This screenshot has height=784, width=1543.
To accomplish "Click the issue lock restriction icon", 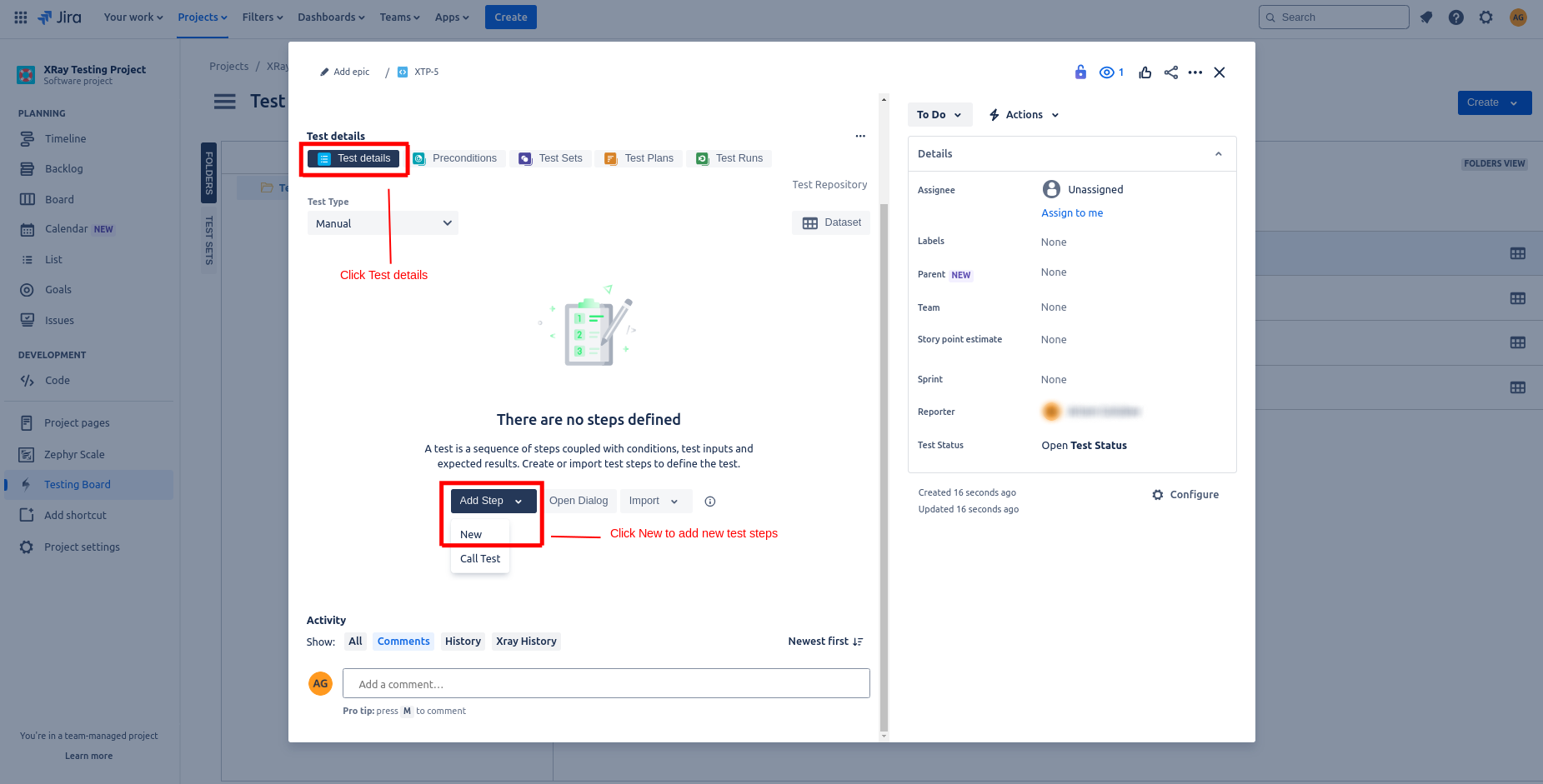I will [x=1080, y=72].
